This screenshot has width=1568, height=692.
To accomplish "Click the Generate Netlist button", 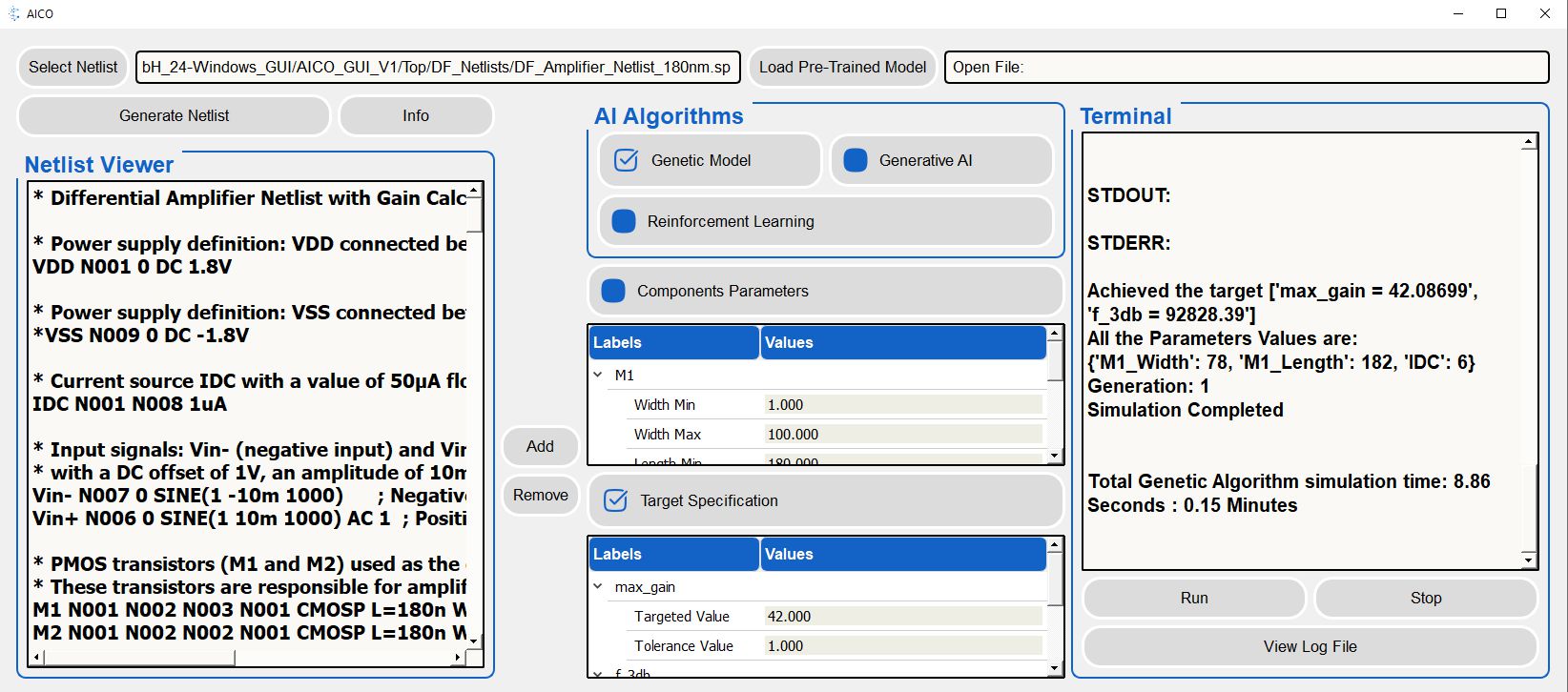I will [x=174, y=115].
